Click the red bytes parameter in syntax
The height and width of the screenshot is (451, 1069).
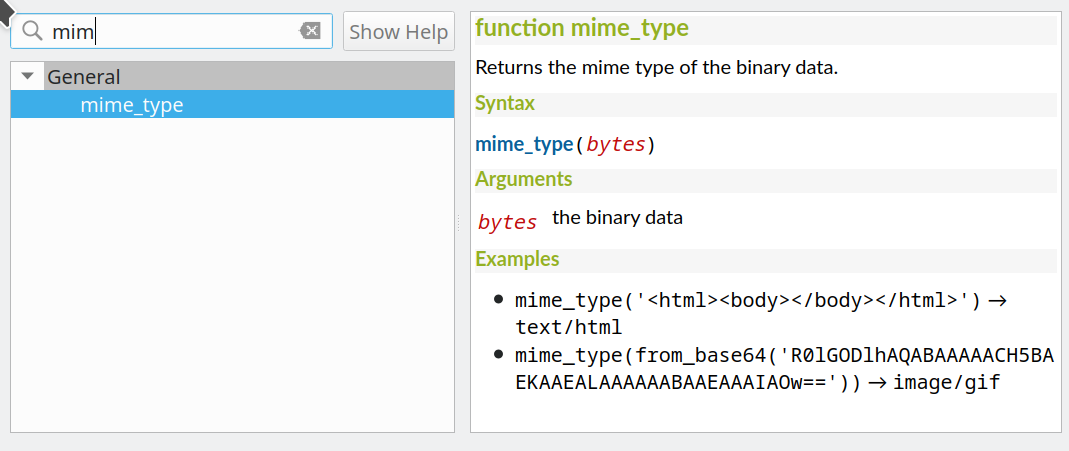[x=615, y=145]
